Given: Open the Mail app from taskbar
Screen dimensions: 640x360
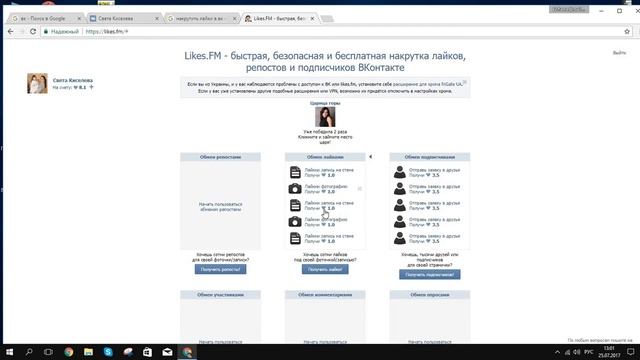Looking at the screenshot, I should 167,352.
